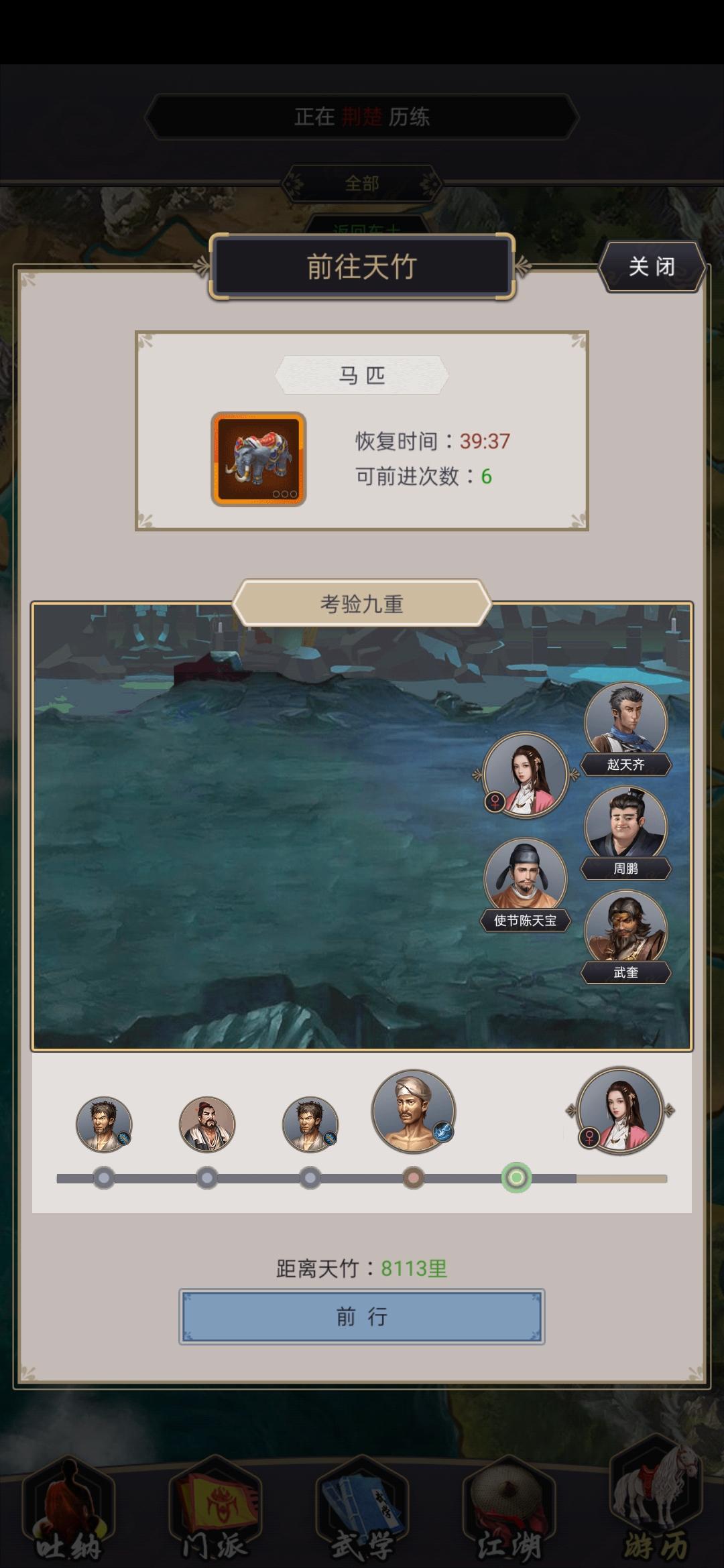Click the 前行 advance button
This screenshot has height=1568, width=724.
[x=362, y=1317]
